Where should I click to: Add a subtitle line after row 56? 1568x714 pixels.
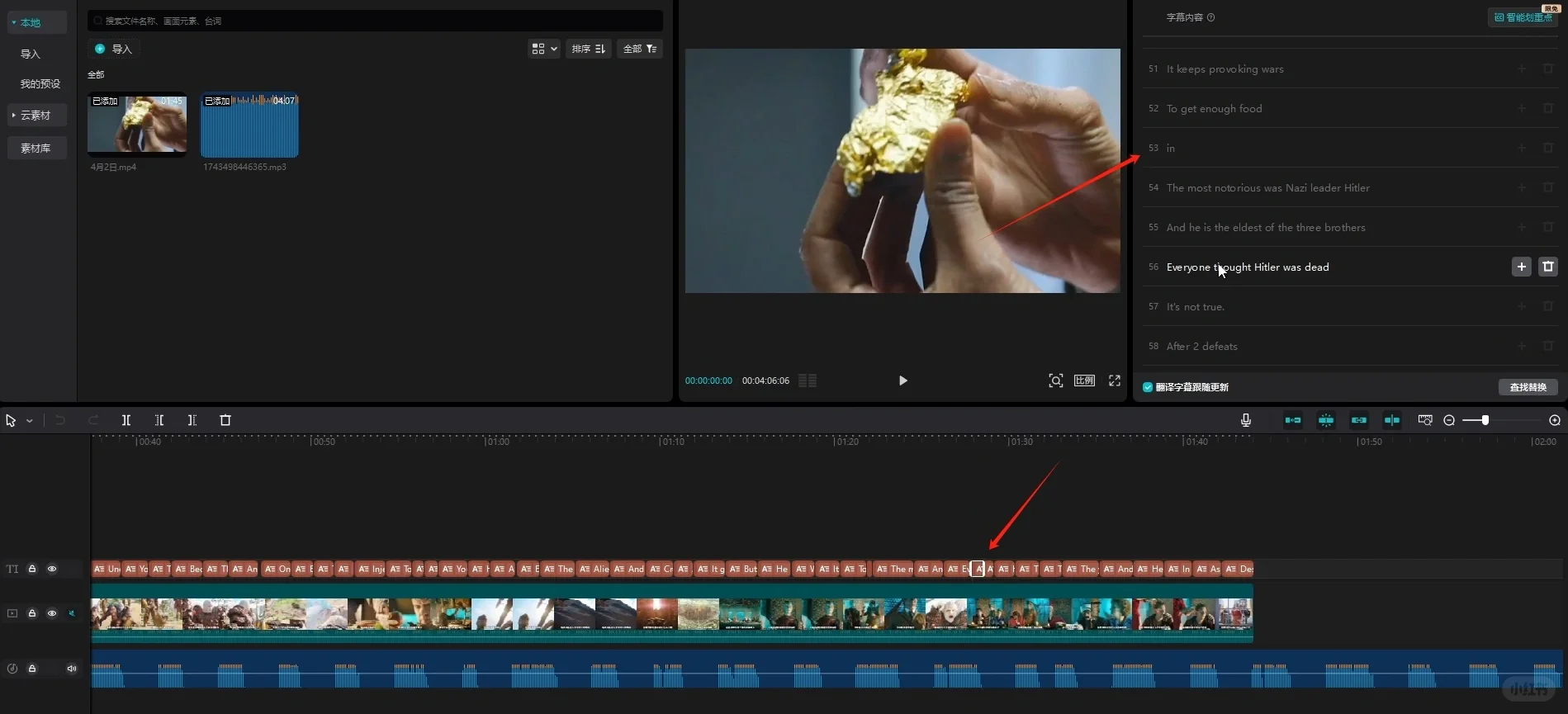[x=1522, y=267]
